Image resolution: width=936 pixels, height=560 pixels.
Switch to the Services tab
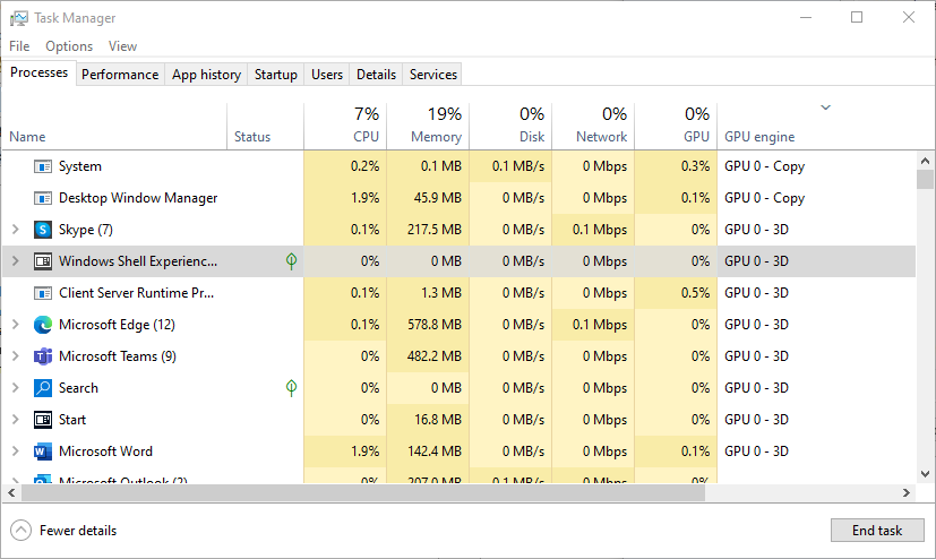click(433, 74)
